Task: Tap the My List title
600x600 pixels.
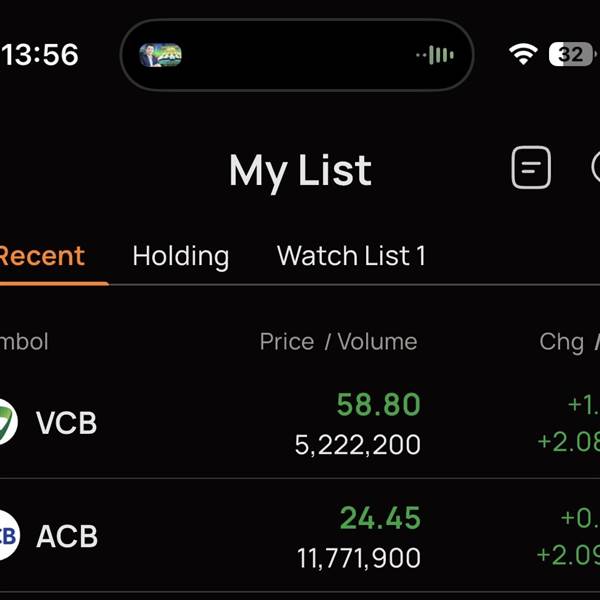Action: point(300,171)
